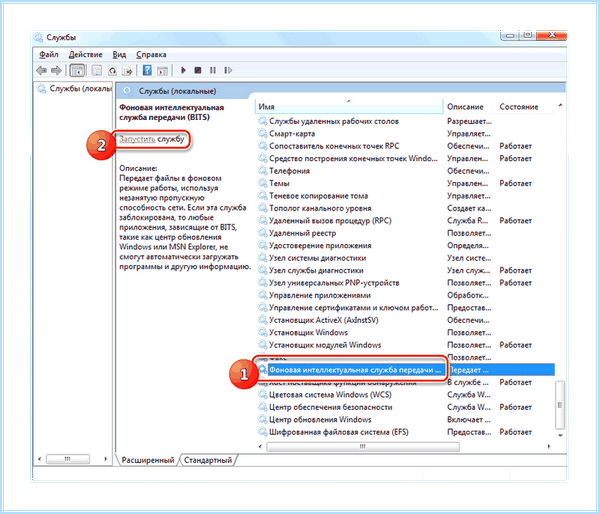Click the Pause service toolbar icon

pos(213,70)
